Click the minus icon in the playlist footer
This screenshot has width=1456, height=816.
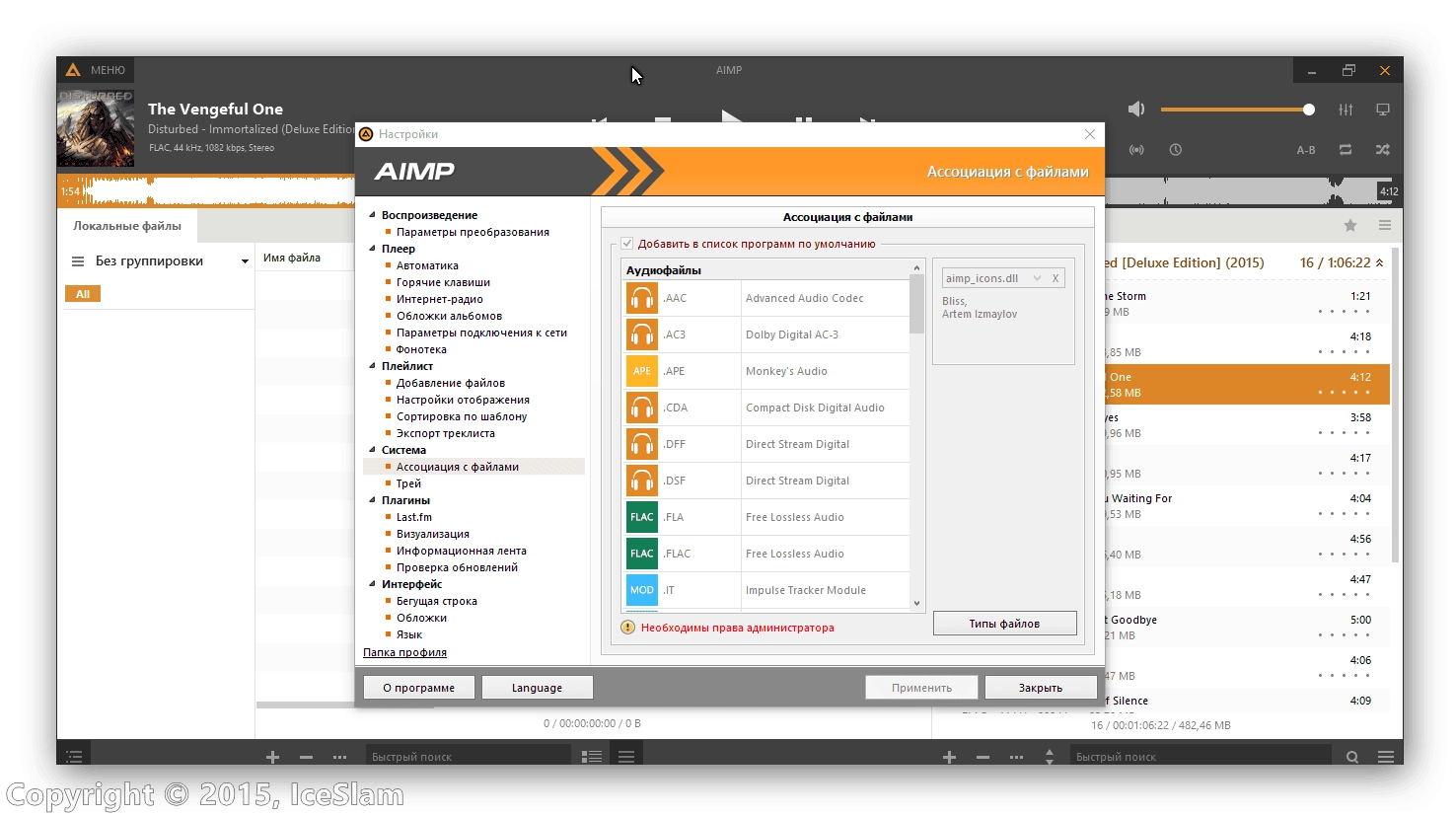pyautogui.click(x=983, y=757)
